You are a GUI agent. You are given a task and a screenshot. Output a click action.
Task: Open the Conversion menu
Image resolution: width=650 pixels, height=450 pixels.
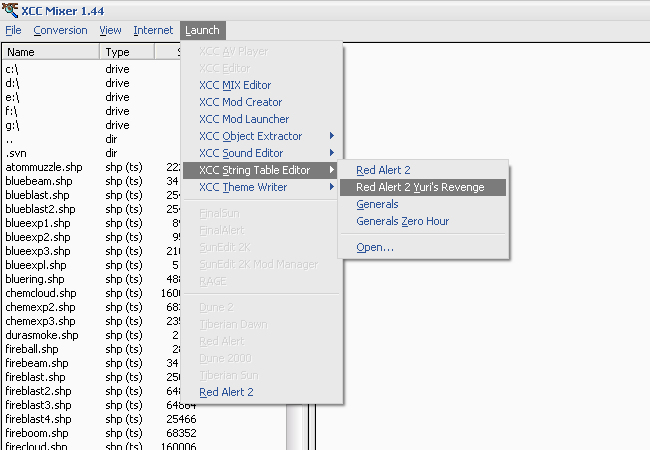[60, 31]
